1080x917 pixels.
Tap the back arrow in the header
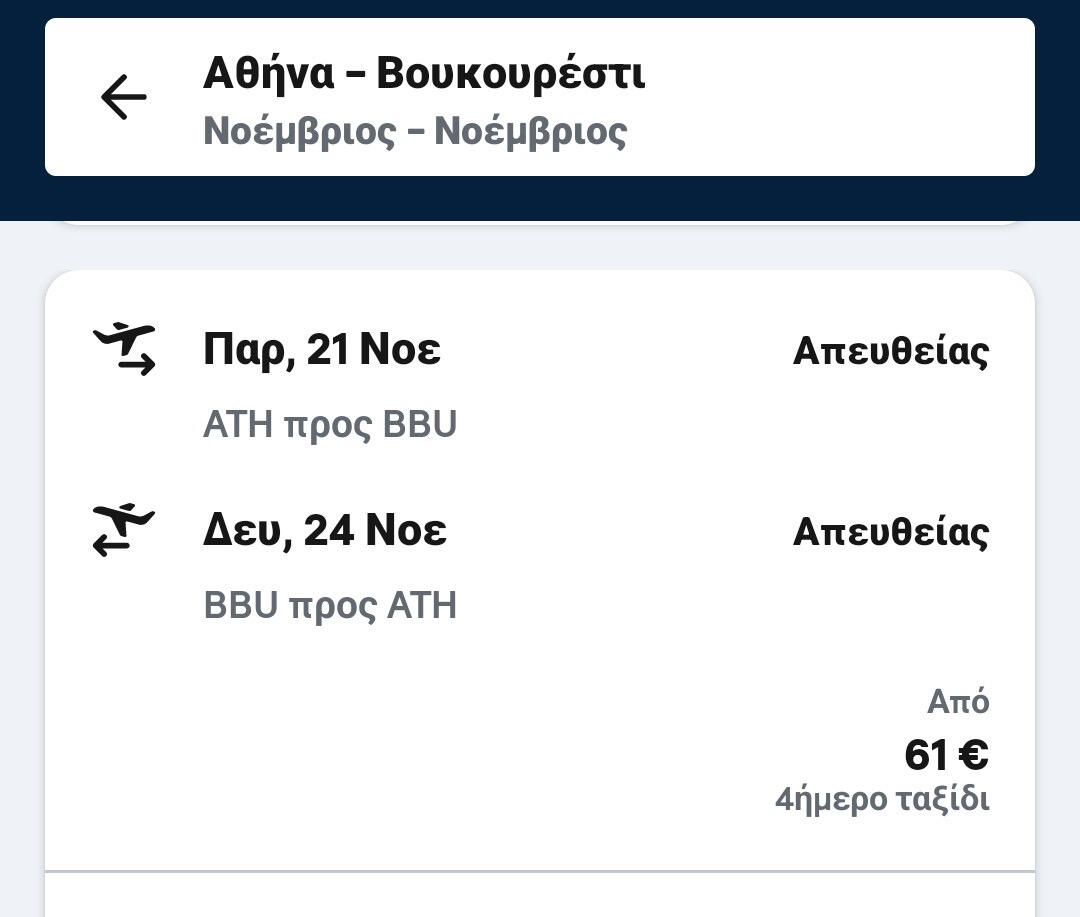124,98
